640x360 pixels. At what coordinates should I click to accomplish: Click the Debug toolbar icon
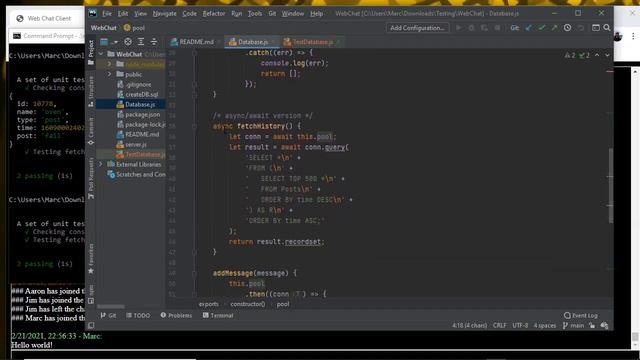coord(471,28)
